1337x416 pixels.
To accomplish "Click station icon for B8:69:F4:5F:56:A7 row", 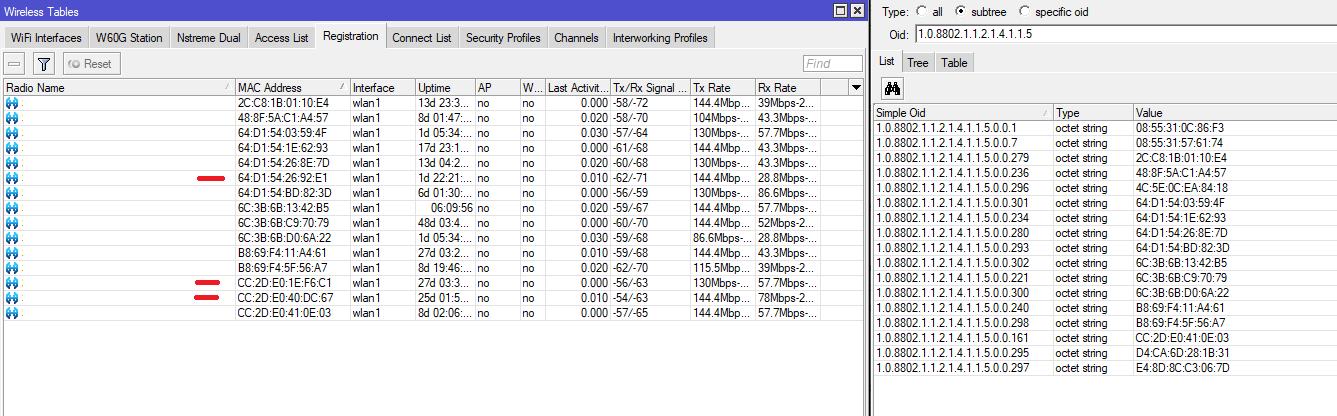I will tap(13, 268).
